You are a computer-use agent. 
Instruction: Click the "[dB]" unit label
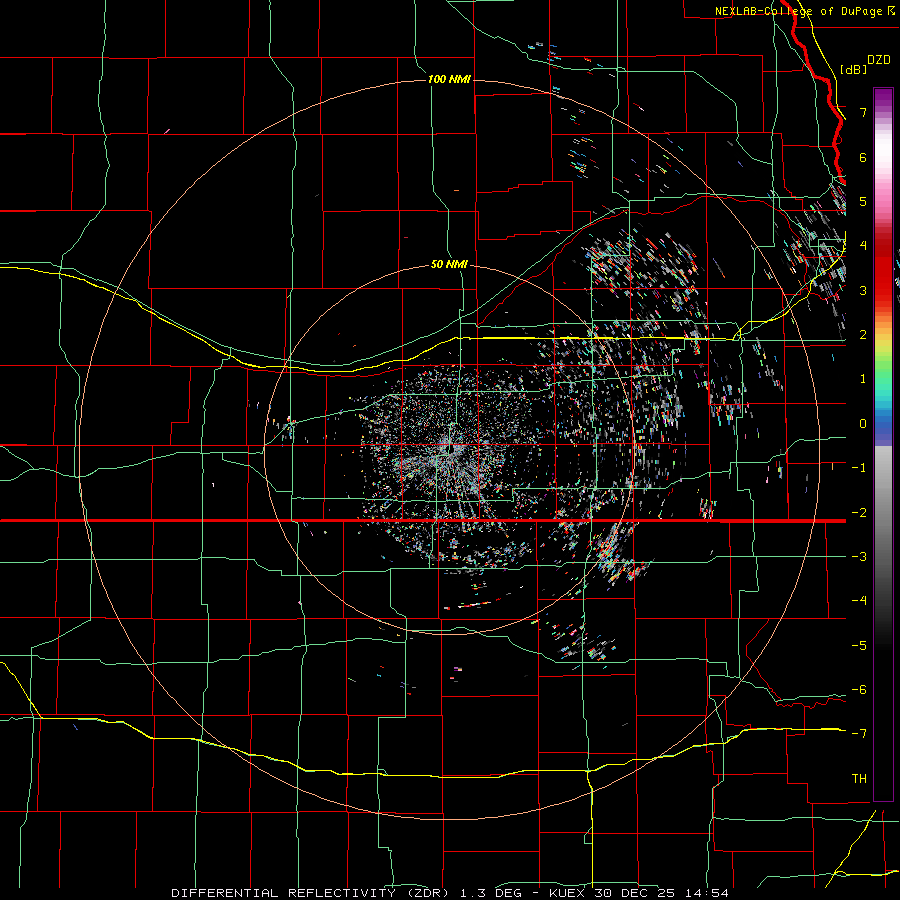[853, 70]
